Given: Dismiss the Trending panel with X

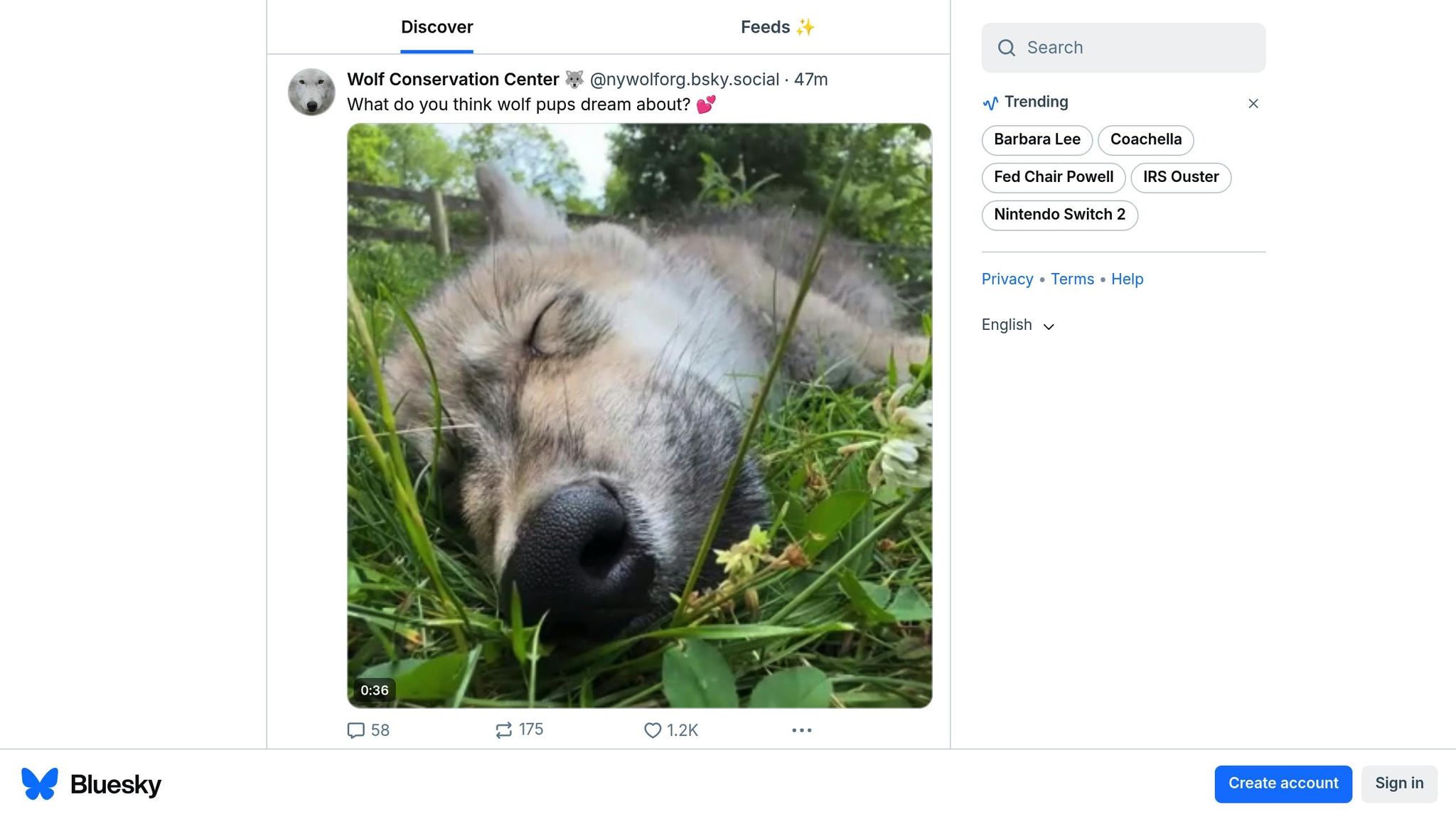Looking at the screenshot, I should (1253, 104).
